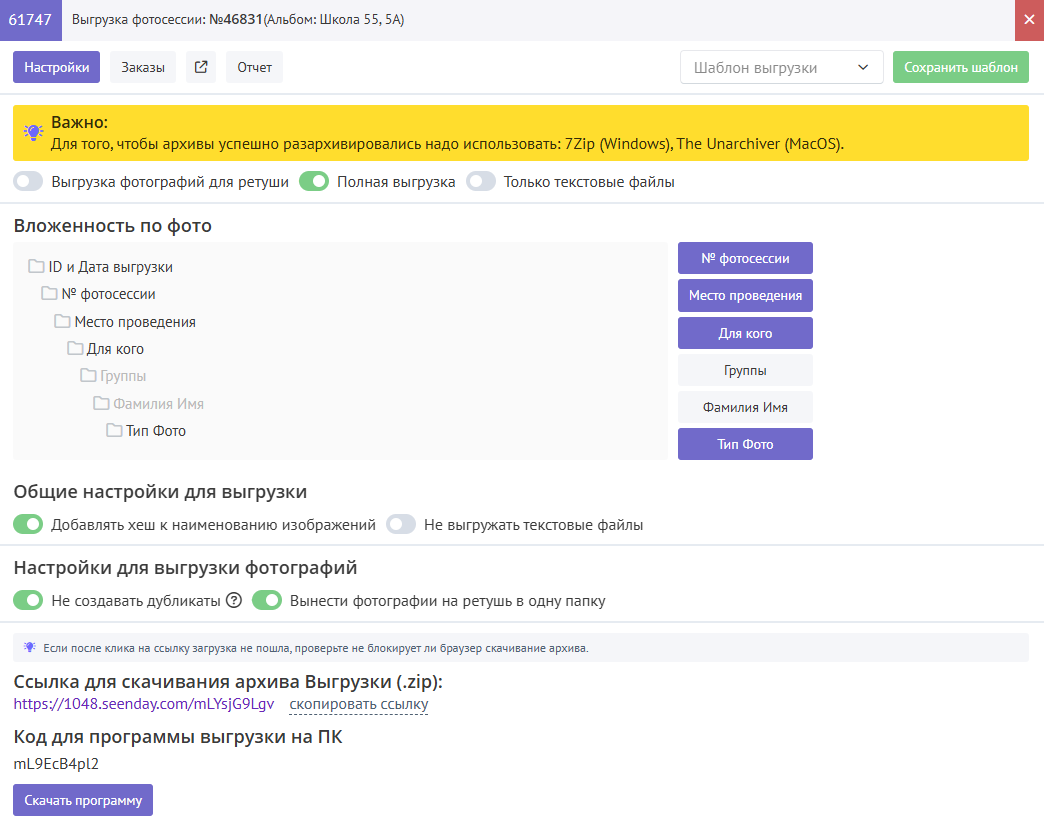This screenshot has width=1044, height=826.
Task: Click the folder icon beside Тип Фото
Action: tap(114, 431)
